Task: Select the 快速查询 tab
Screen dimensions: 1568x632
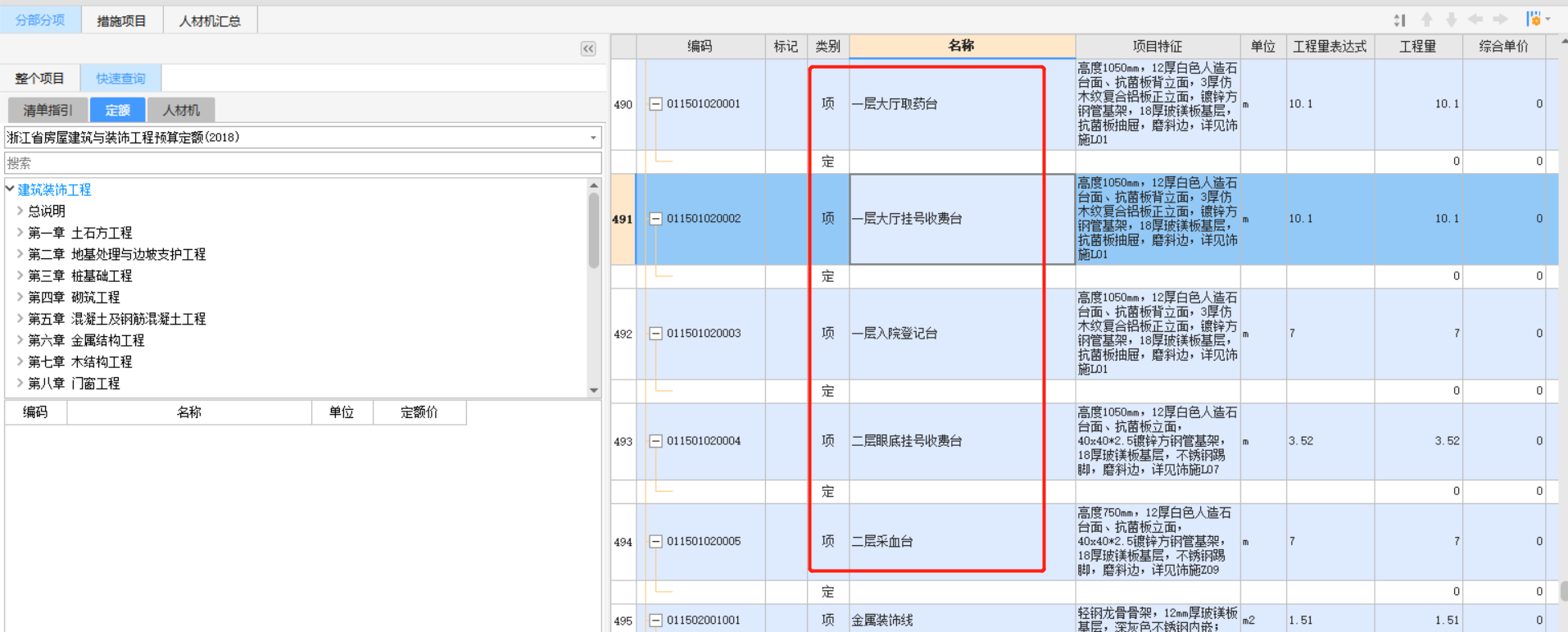Action: tap(120, 79)
